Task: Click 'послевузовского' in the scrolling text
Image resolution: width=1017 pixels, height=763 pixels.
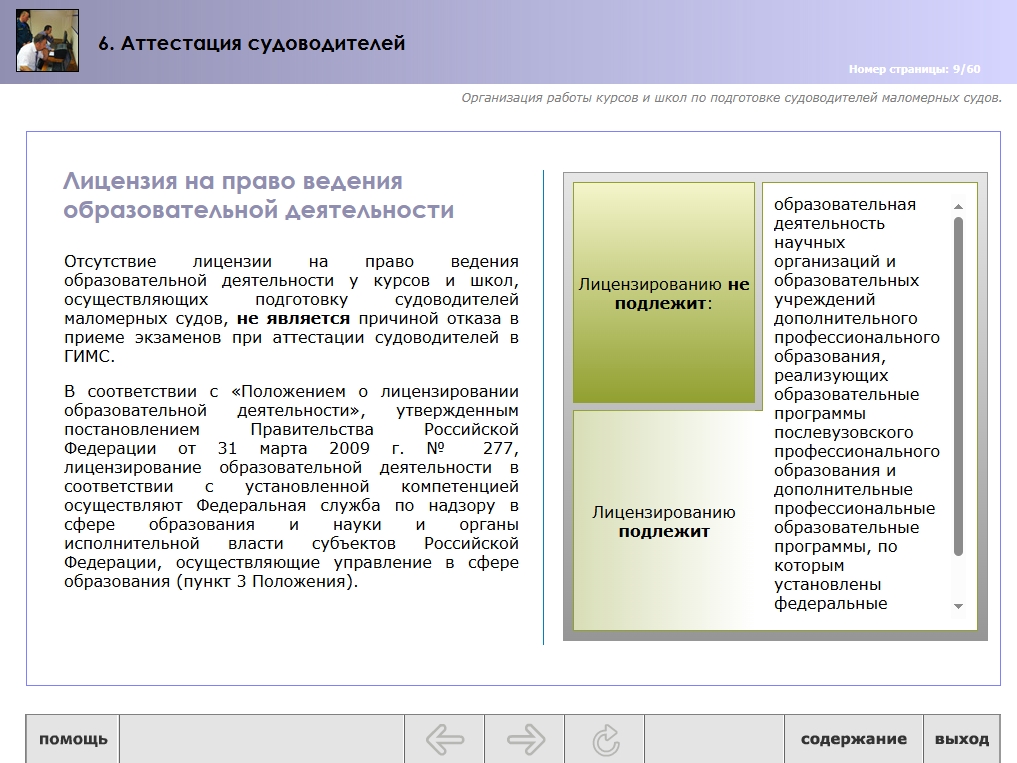Action: click(x=843, y=432)
